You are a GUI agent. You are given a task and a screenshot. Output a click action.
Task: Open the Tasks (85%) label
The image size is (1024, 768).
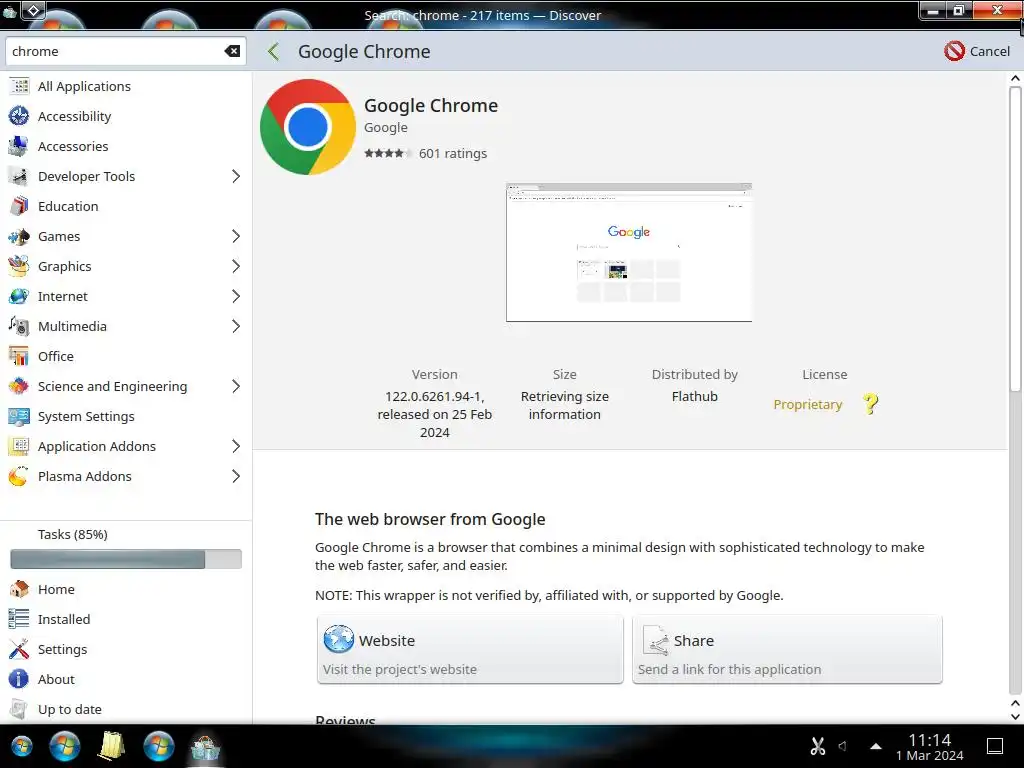pos(72,534)
